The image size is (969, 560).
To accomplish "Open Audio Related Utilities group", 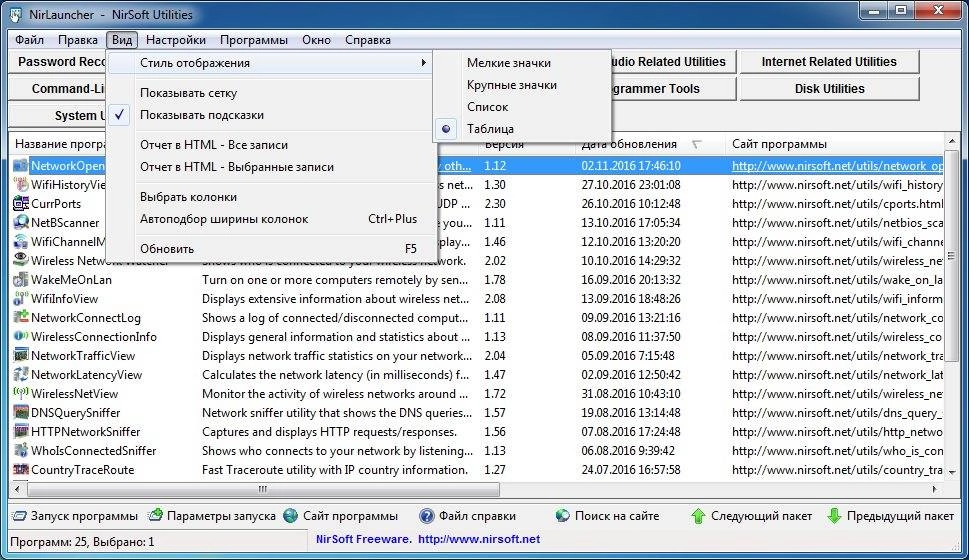I will [672, 62].
